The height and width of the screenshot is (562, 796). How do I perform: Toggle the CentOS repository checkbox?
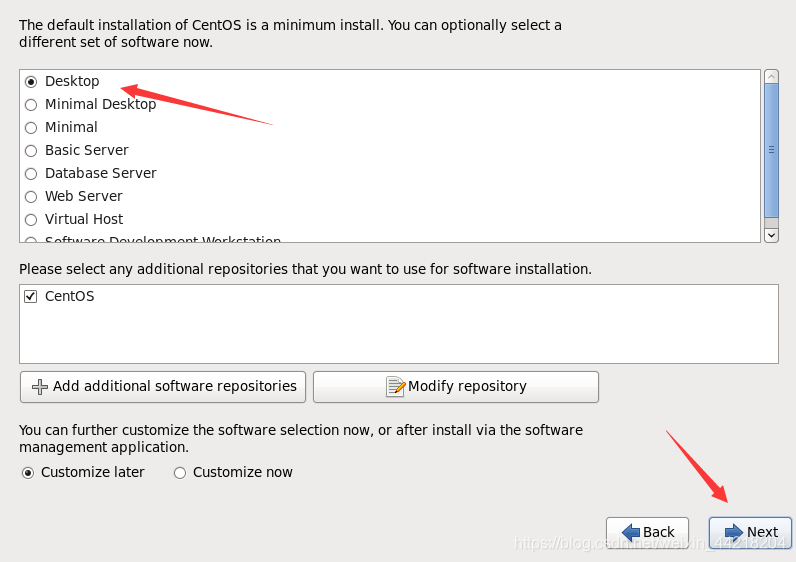[x=31, y=297]
